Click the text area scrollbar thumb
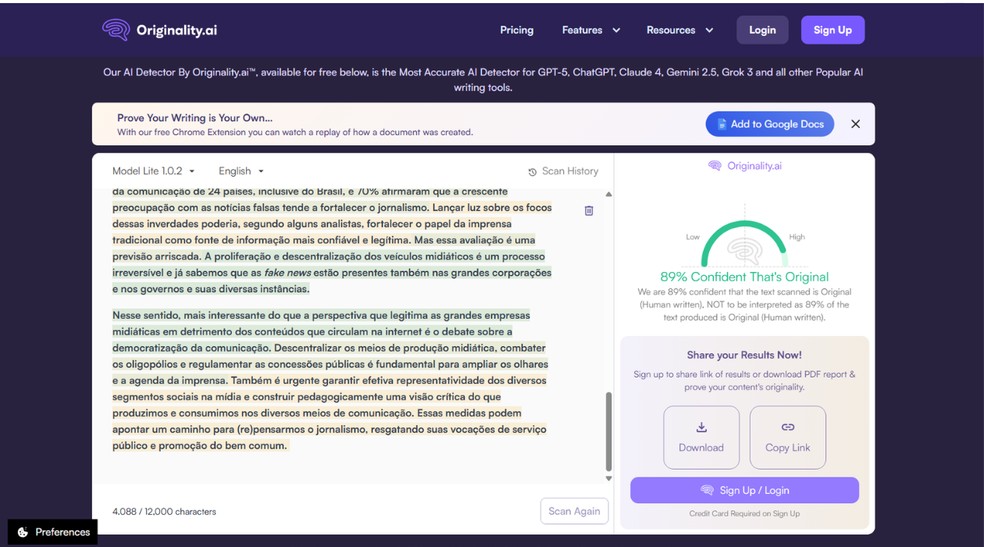Screen dimensions: 984x547 click(608, 432)
